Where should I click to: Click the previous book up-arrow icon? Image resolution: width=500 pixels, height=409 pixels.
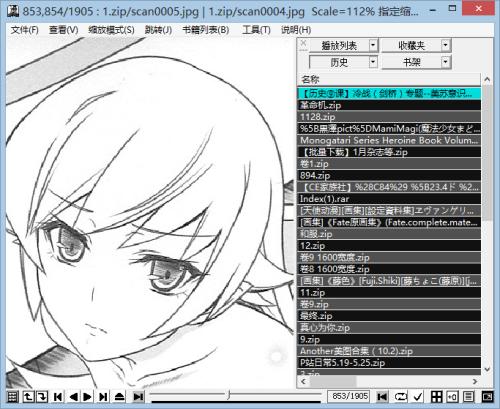(28, 397)
